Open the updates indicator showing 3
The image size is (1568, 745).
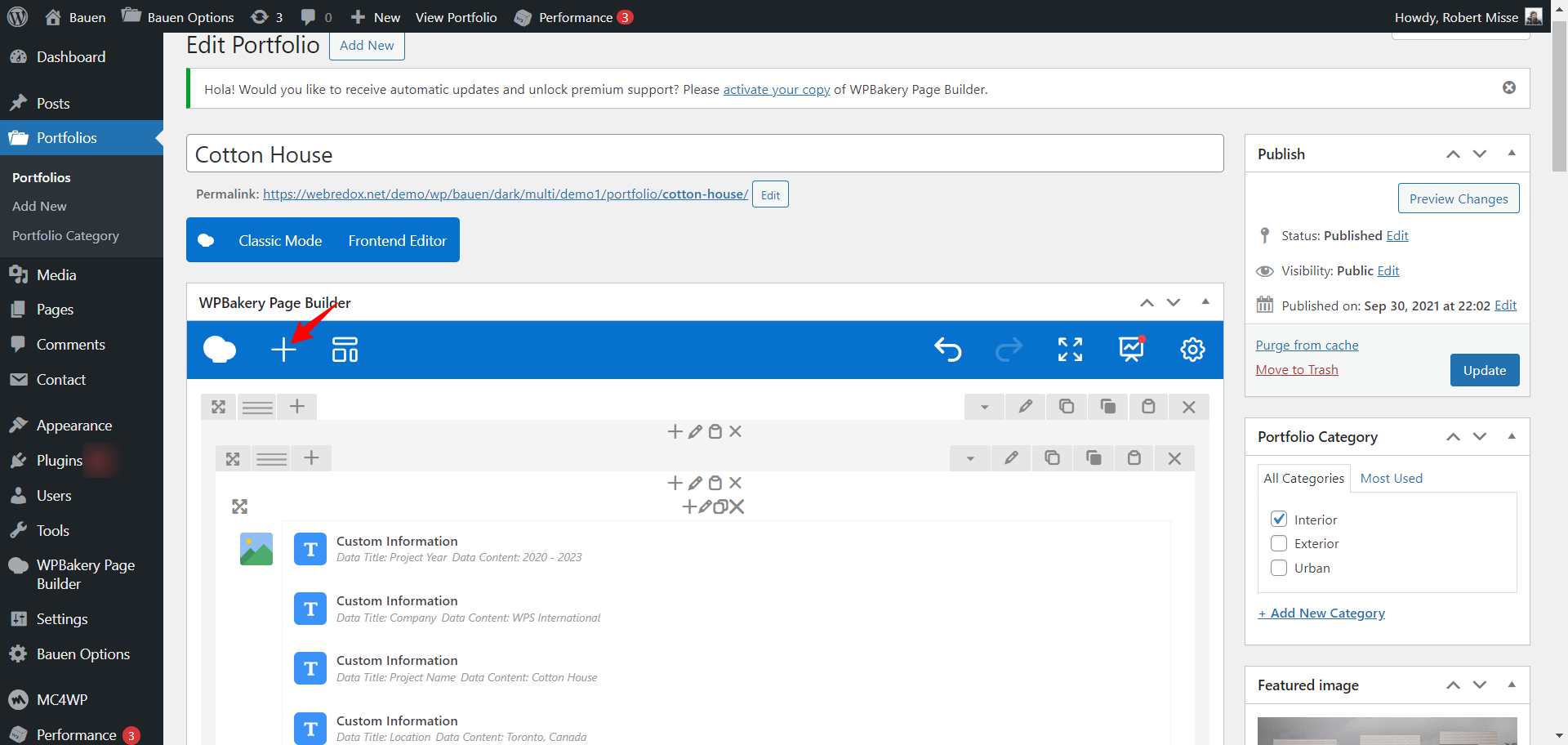[x=266, y=17]
